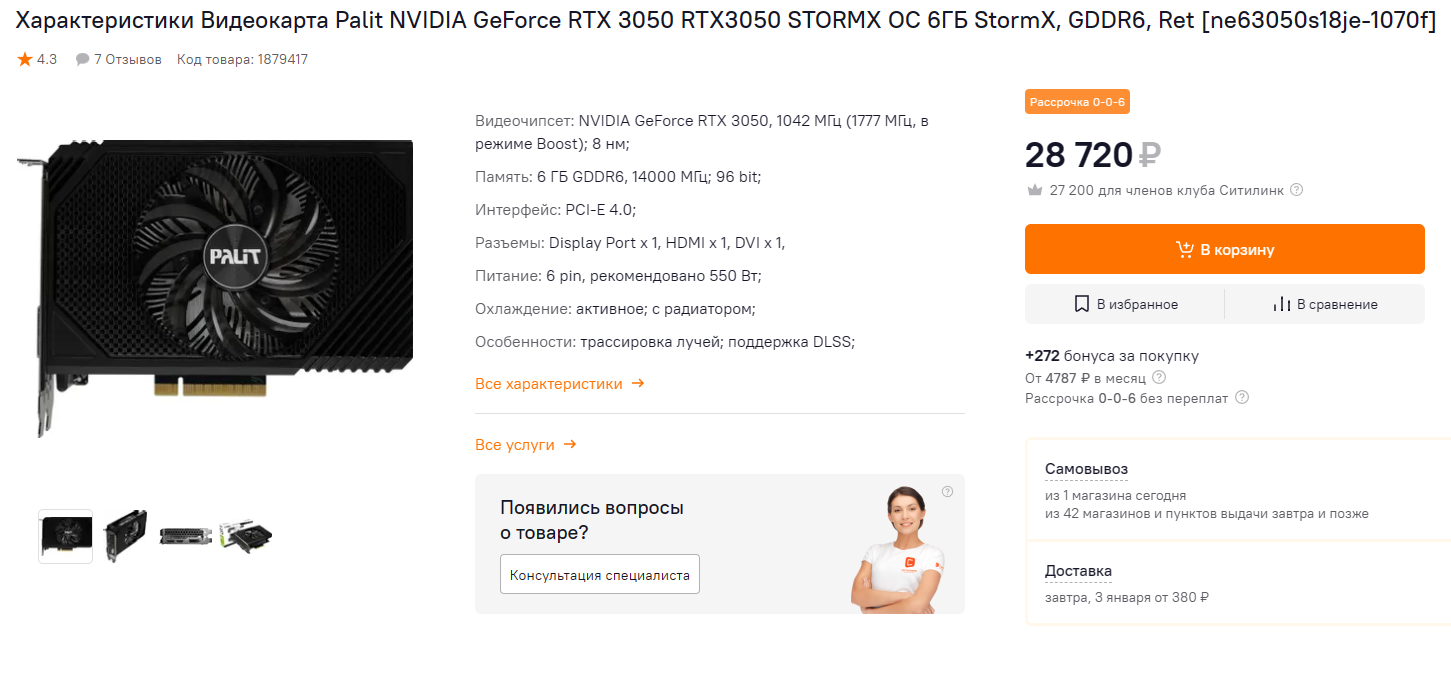Add item to favorites with В избранное
1451x685 pixels.
1125,304
